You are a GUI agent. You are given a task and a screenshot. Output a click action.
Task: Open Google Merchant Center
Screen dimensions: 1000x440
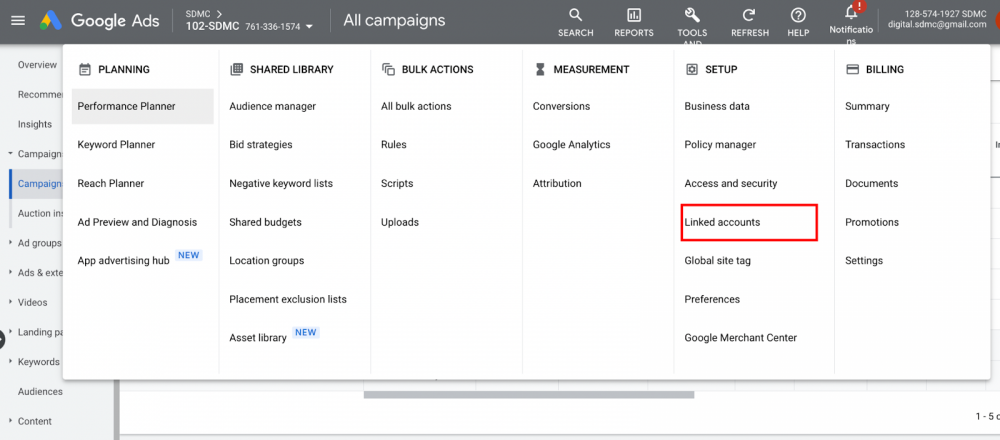(740, 338)
